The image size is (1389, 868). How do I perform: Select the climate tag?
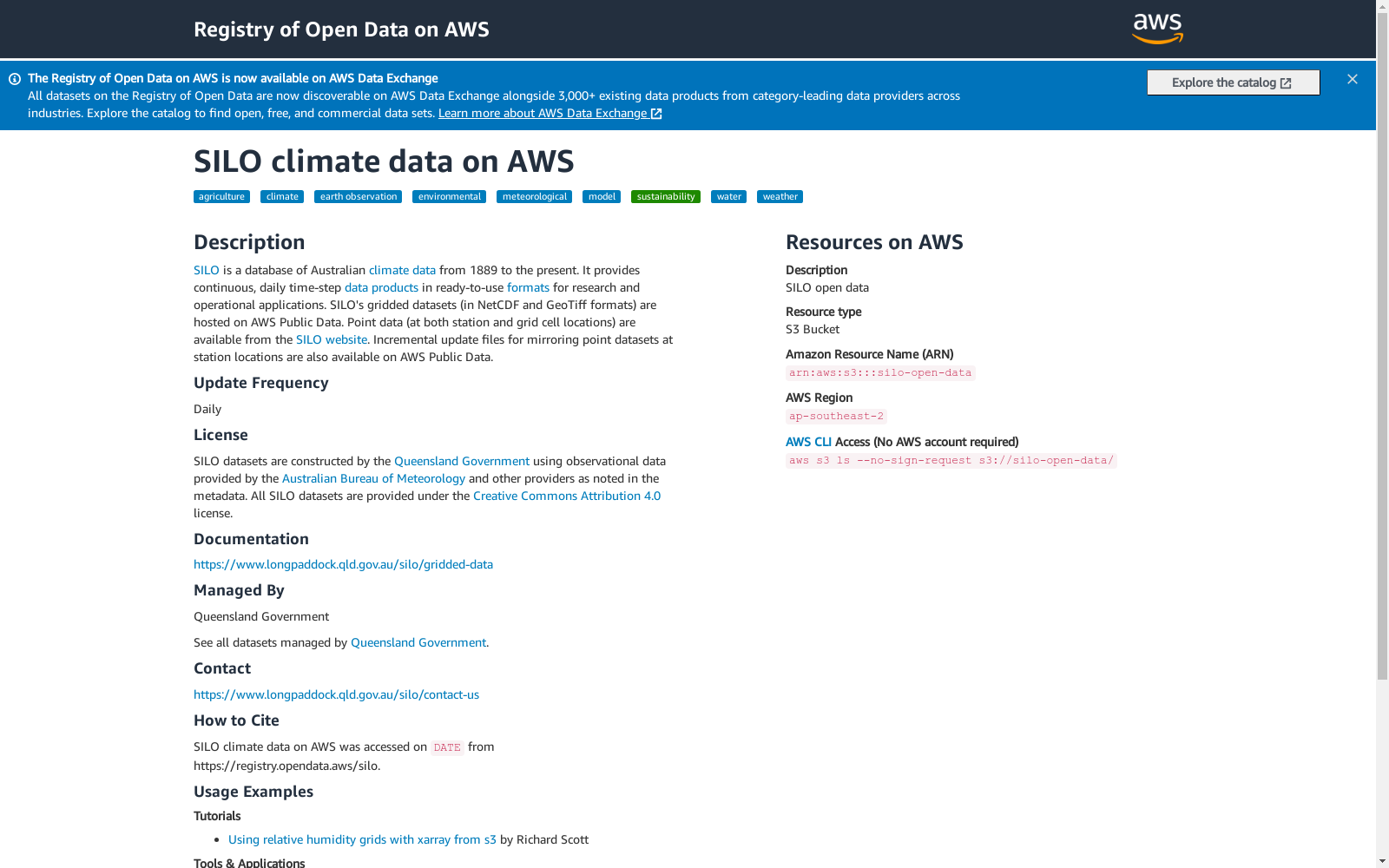pyautogui.click(x=282, y=197)
